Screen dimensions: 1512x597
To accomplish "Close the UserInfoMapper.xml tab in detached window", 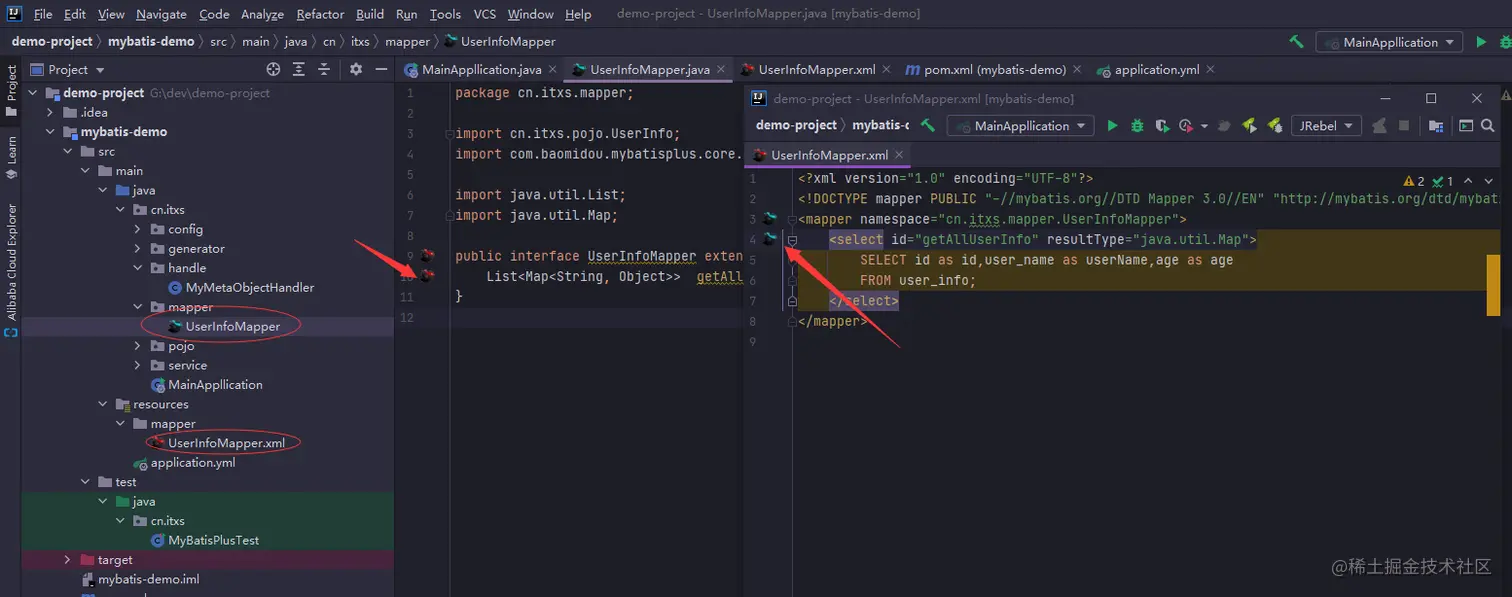I will (898, 155).
